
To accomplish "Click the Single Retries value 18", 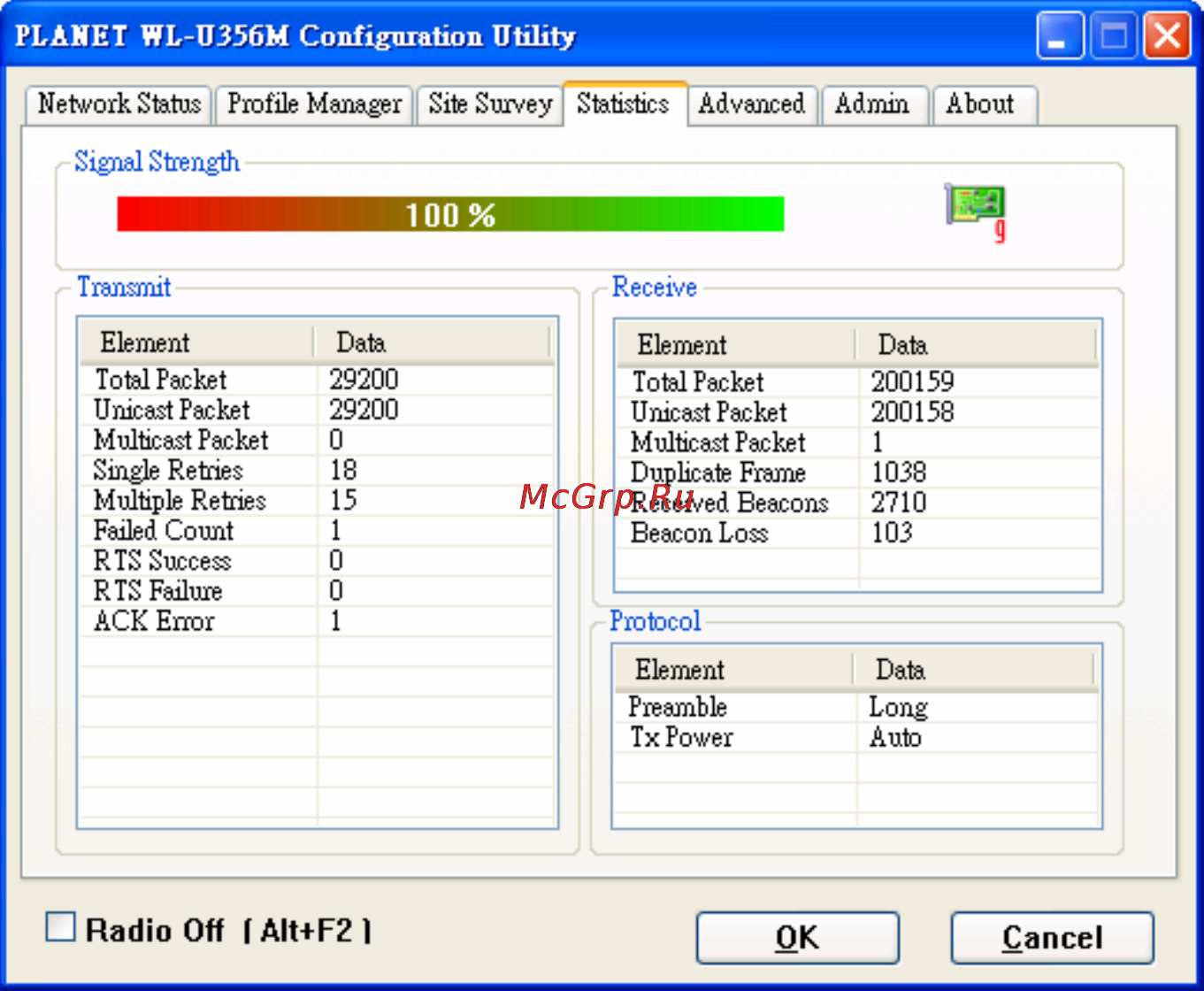I will click(343, 470).
